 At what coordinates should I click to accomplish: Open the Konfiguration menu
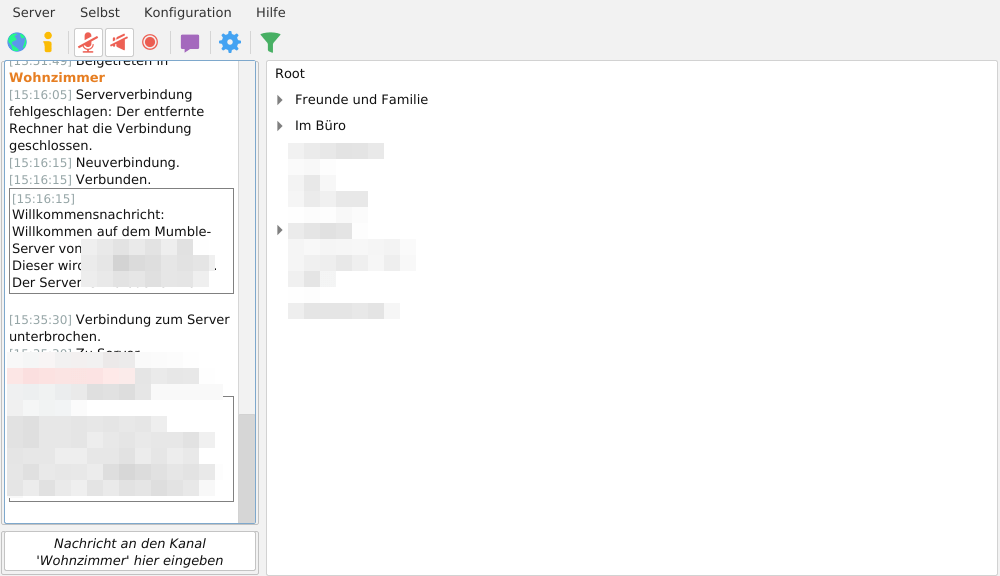[187, 12]
